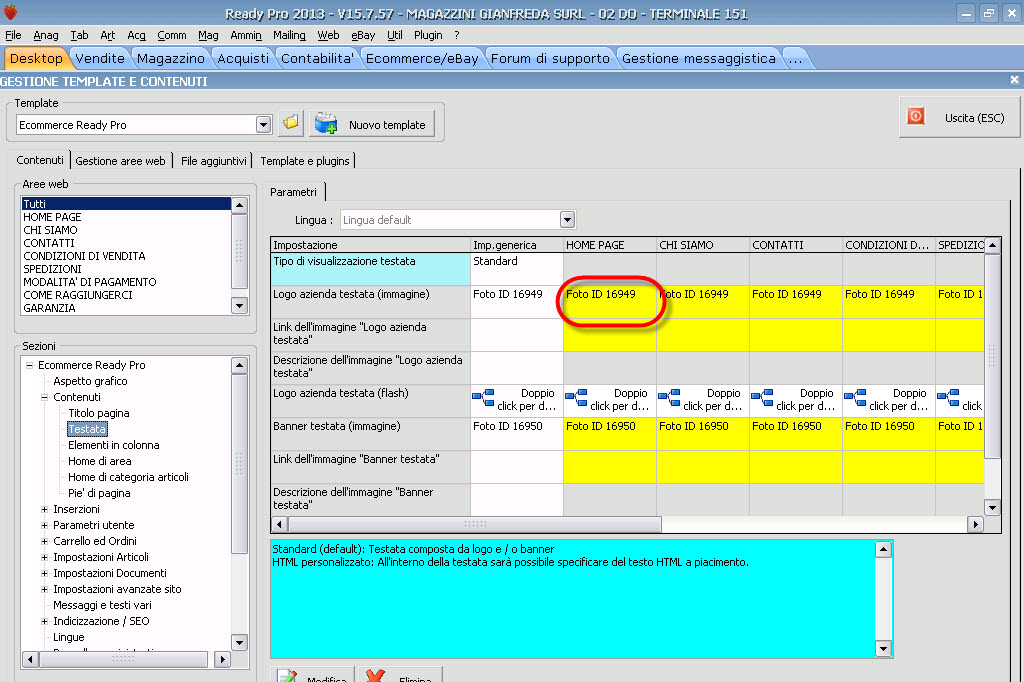Click the Modifica button
The width and height of the screenshot is (1024, 682).
pyautogui.click(x=313, y=675)
